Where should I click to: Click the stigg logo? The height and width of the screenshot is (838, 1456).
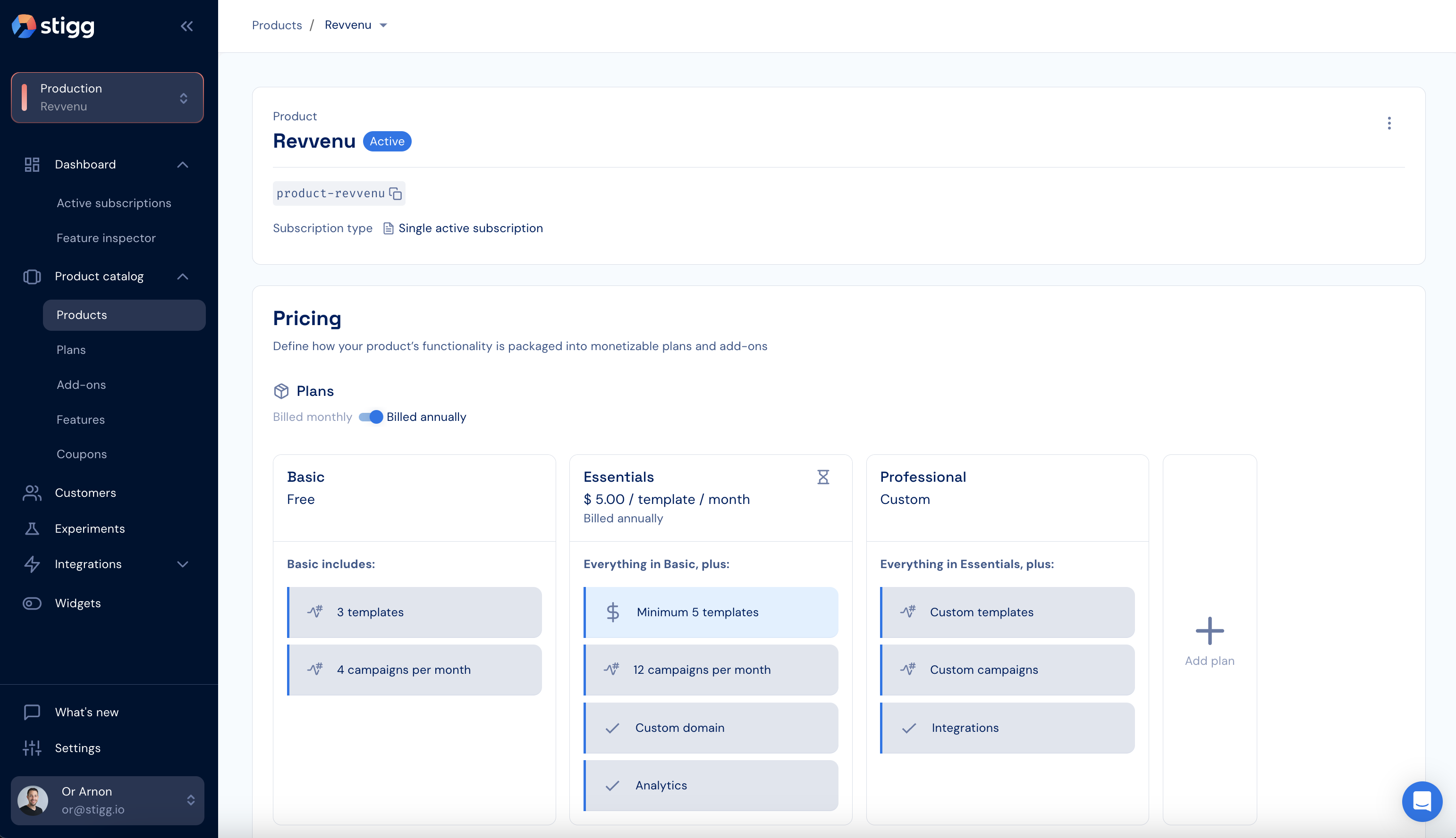tap(53, 26)
